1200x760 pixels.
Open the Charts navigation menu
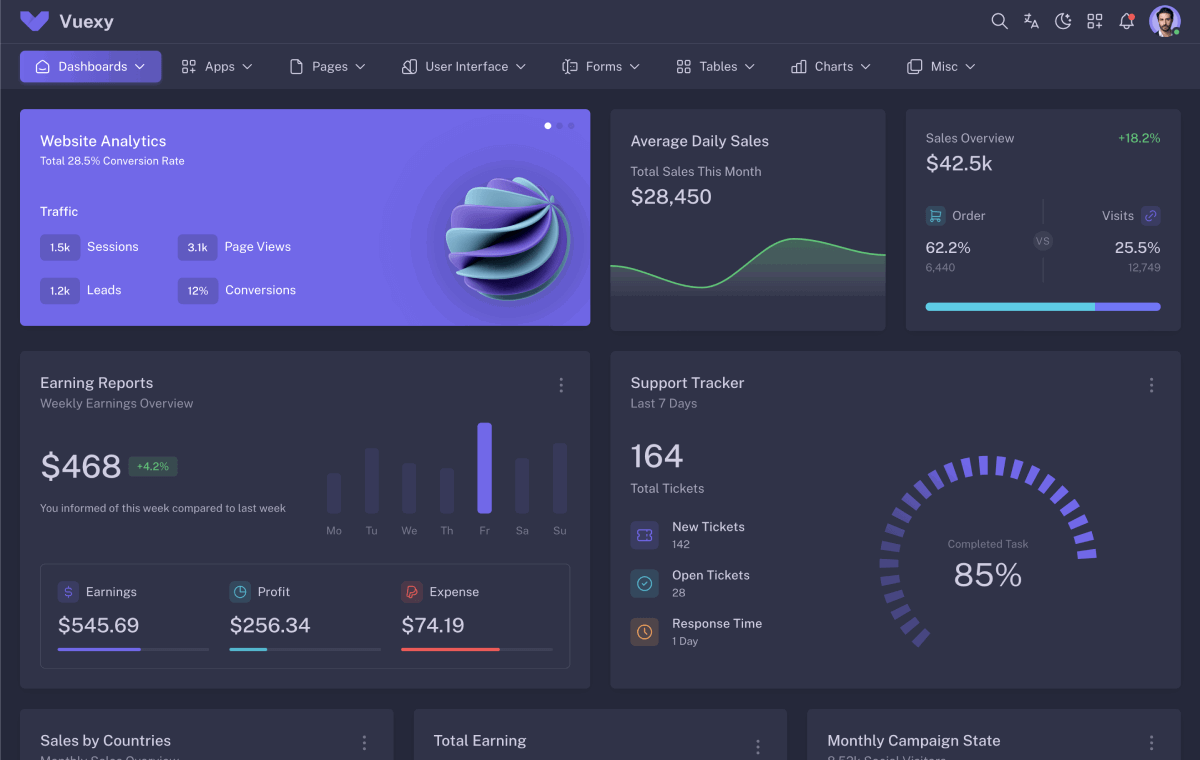(831, 67)
